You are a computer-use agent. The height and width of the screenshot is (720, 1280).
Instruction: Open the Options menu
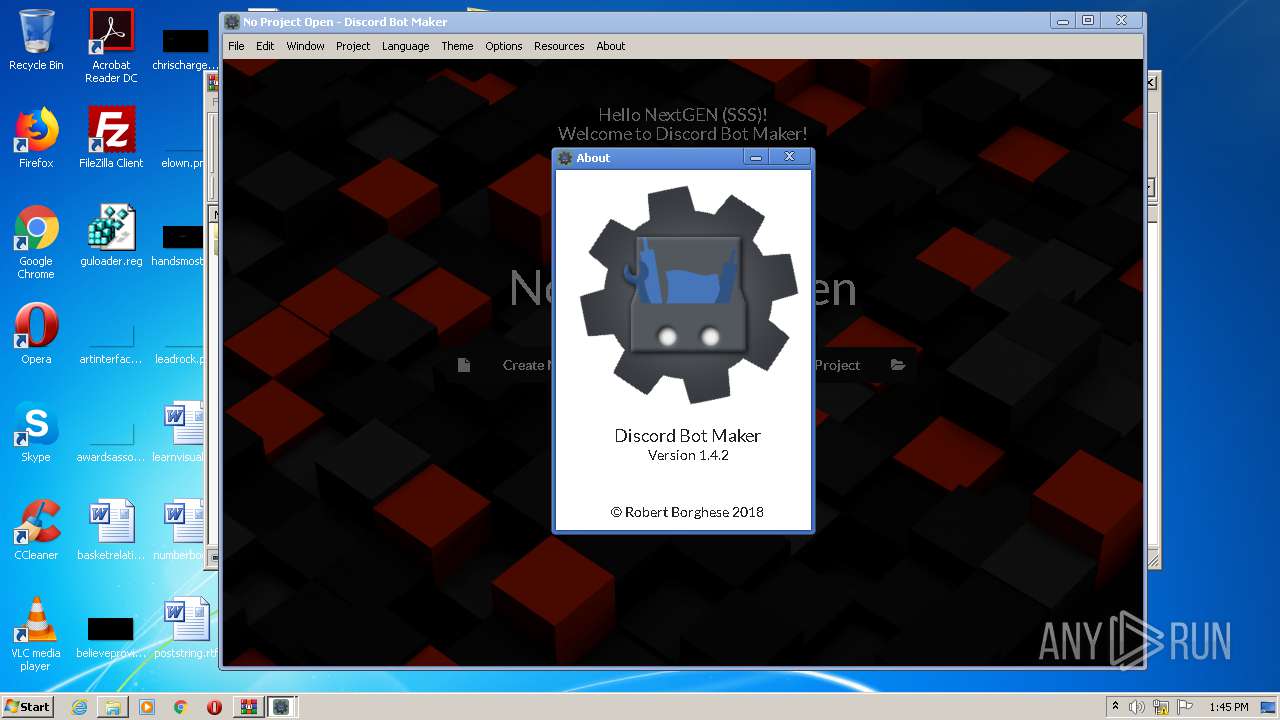click(504, 46)
